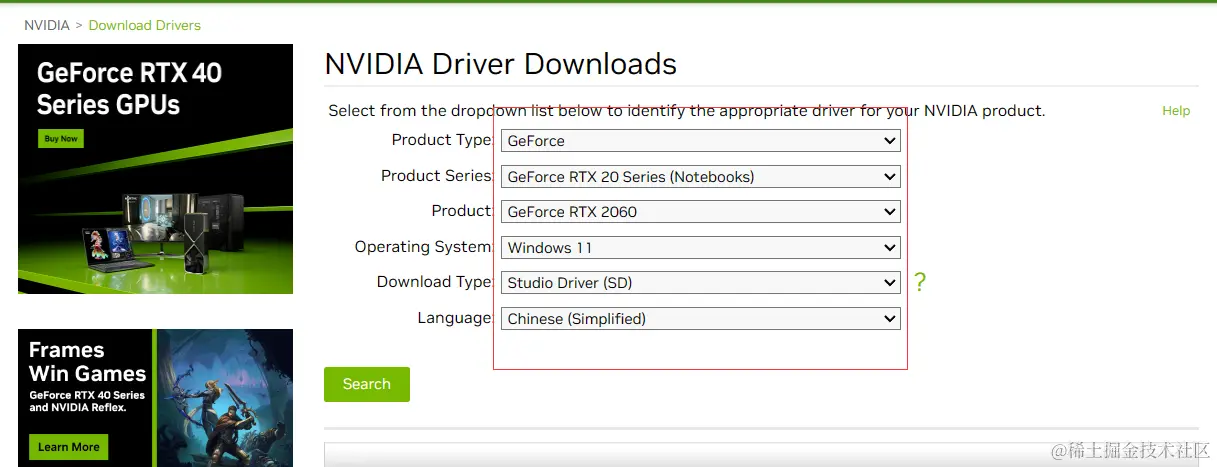Open the GeForce RTX 40 Series GPUs banner
The image size is (1217, 467).
[155, 169]
